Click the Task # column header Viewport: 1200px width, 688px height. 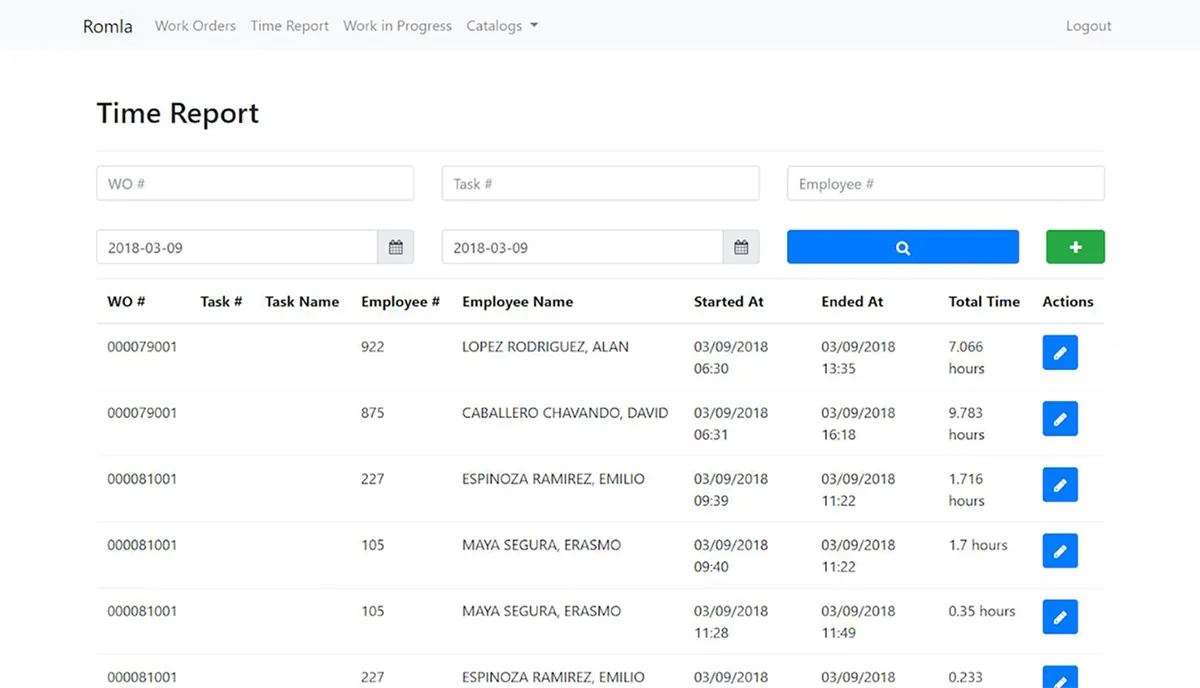point(221,301)
